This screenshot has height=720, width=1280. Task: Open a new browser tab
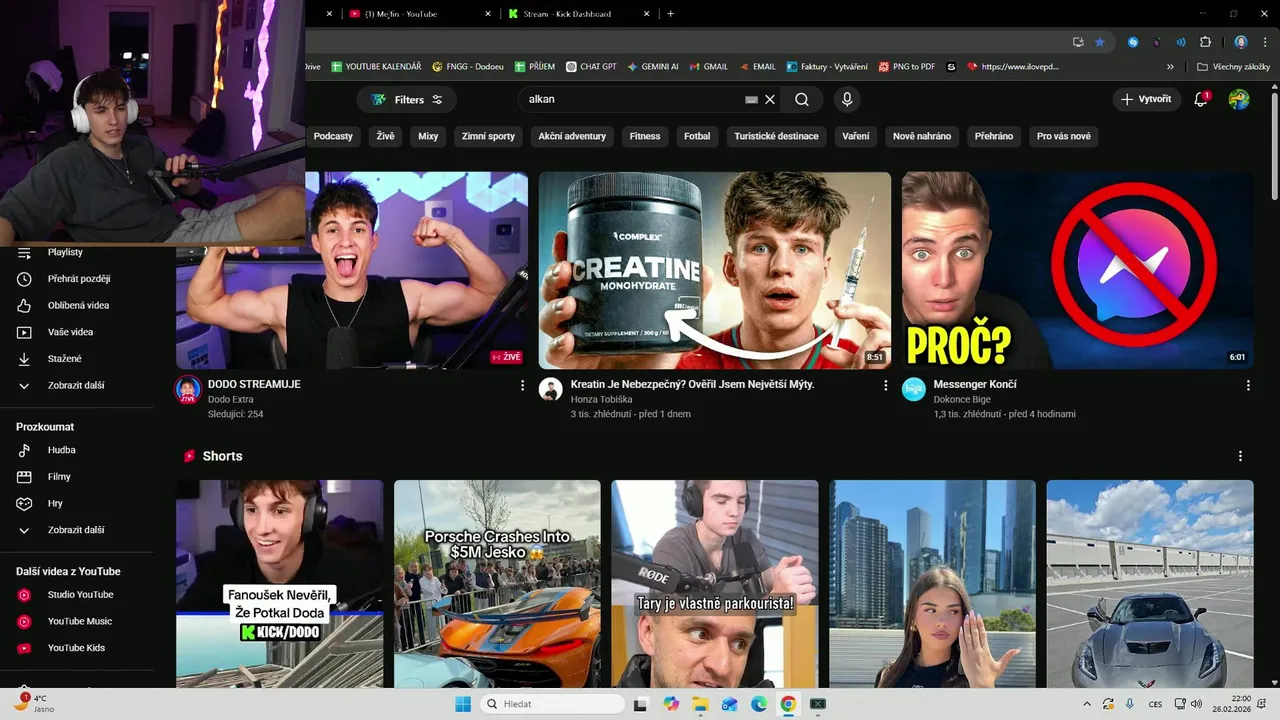click(x=670, y=14)
